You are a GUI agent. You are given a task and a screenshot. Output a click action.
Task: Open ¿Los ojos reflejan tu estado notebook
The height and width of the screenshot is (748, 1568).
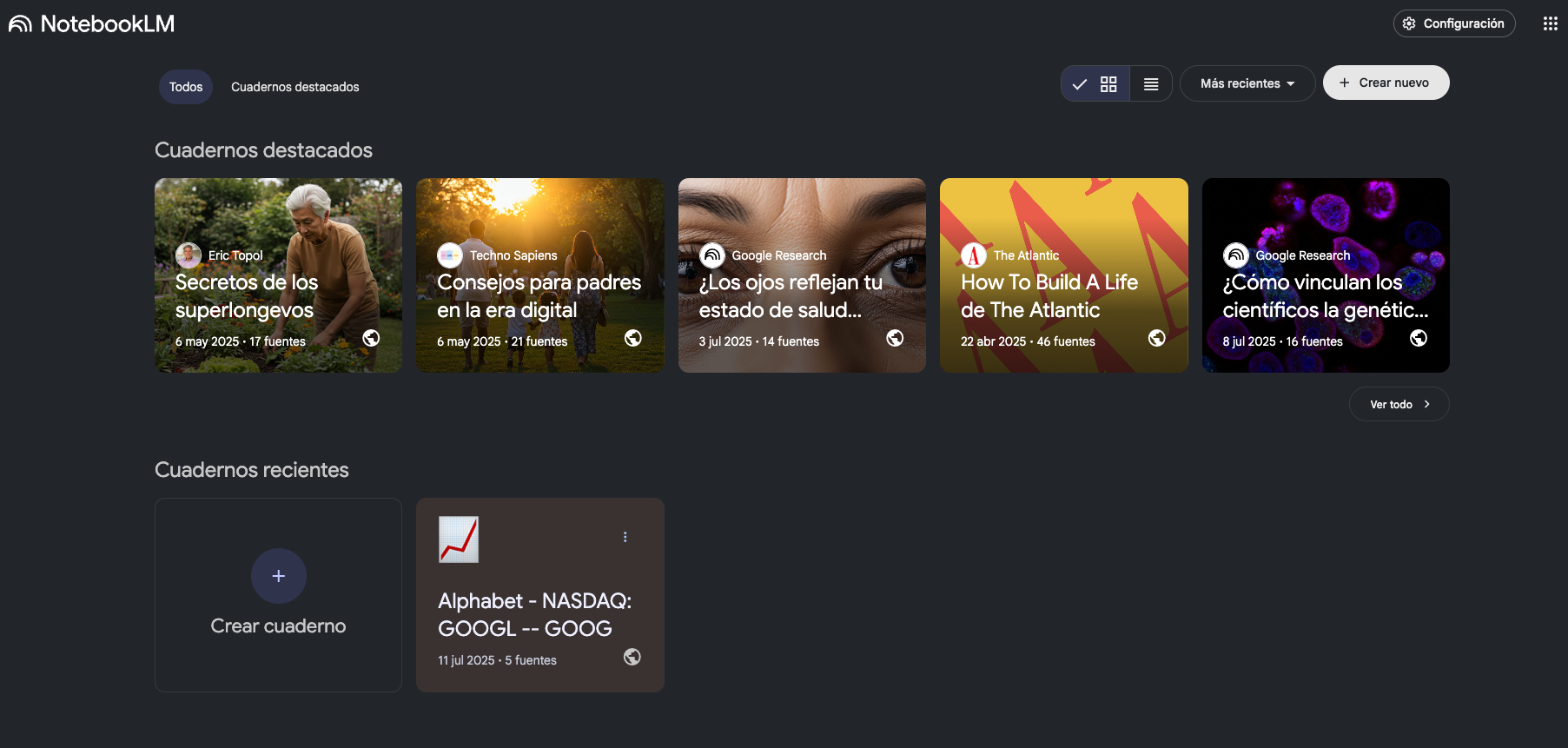tap(801, 295)
